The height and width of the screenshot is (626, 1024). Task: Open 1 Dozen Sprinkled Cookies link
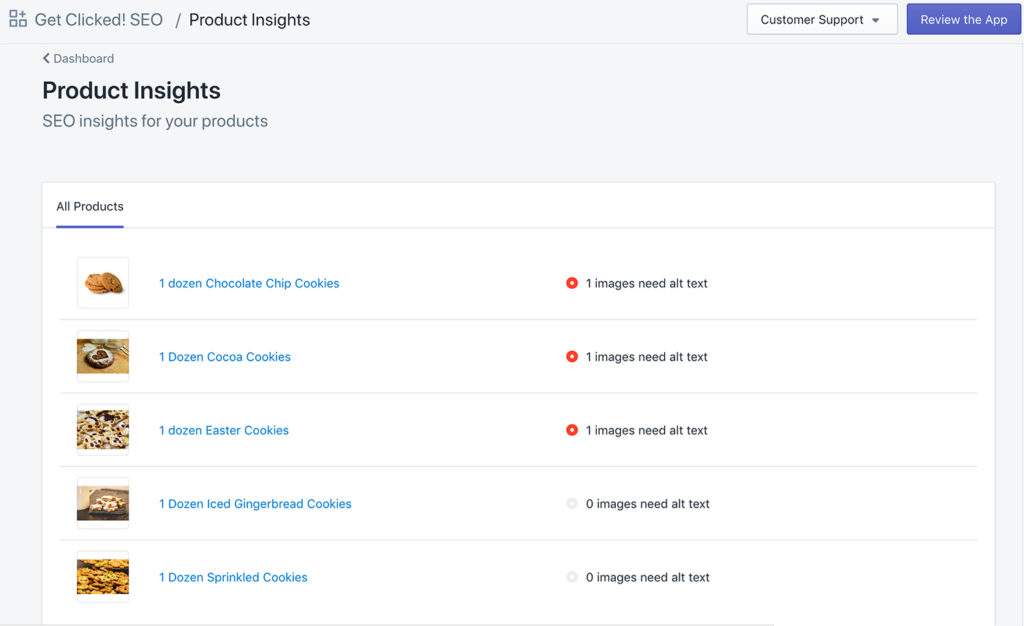coord(232,577)
